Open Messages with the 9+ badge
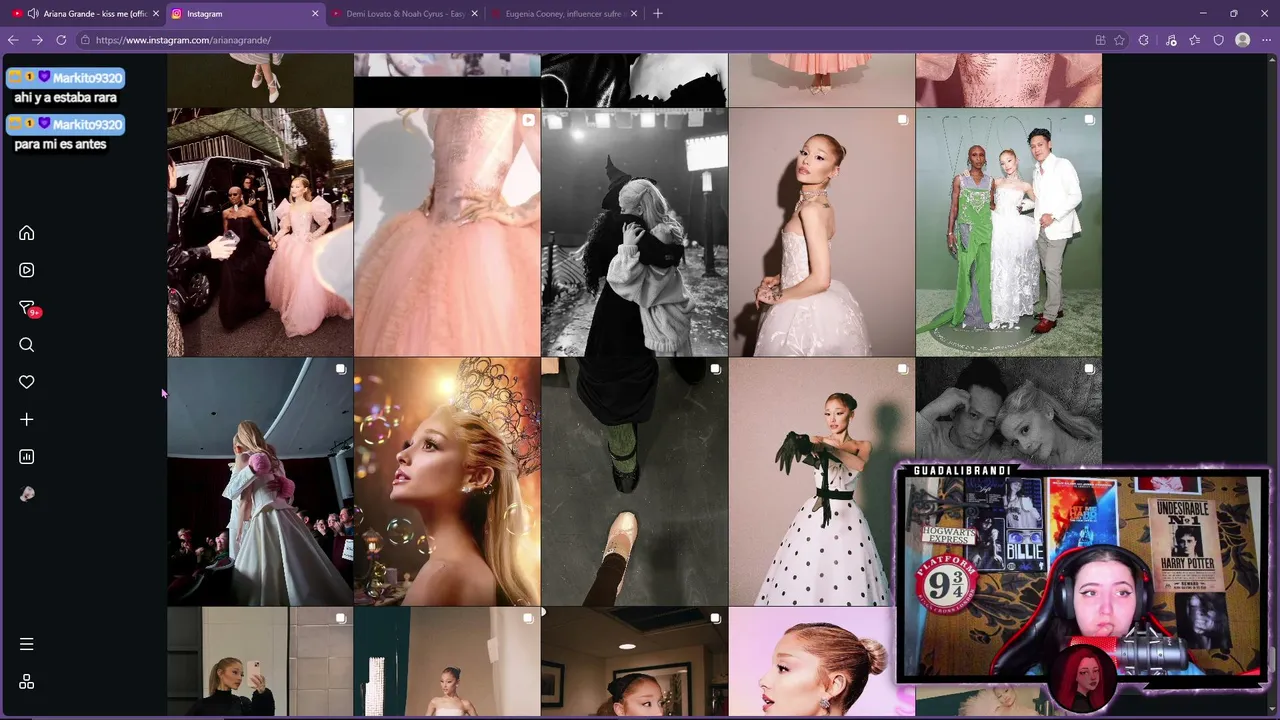 (27, 308)
